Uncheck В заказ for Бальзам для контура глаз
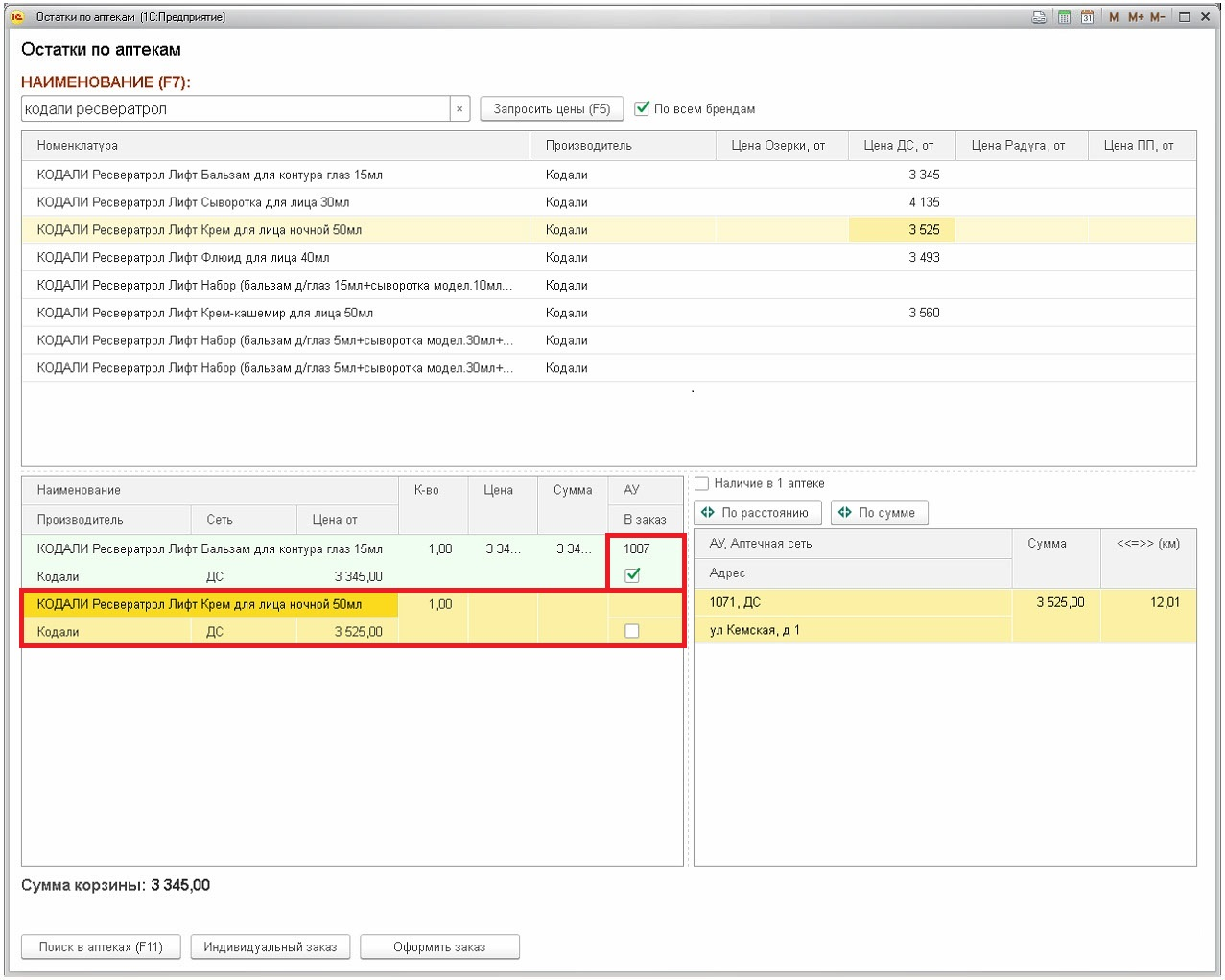This screenshot has height=980, width=1225. (632, 575)
